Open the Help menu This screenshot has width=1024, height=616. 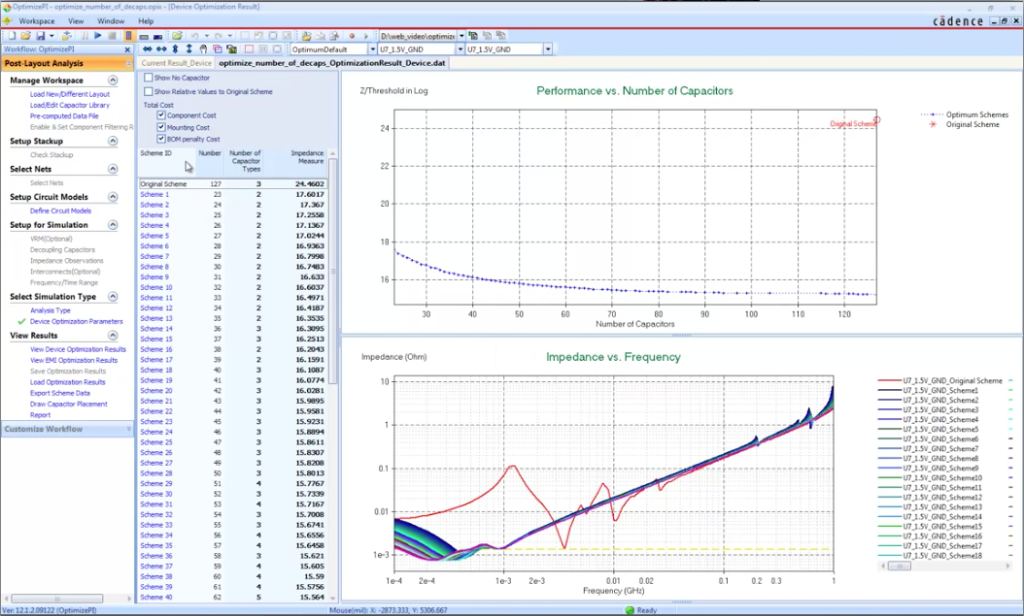146,21
